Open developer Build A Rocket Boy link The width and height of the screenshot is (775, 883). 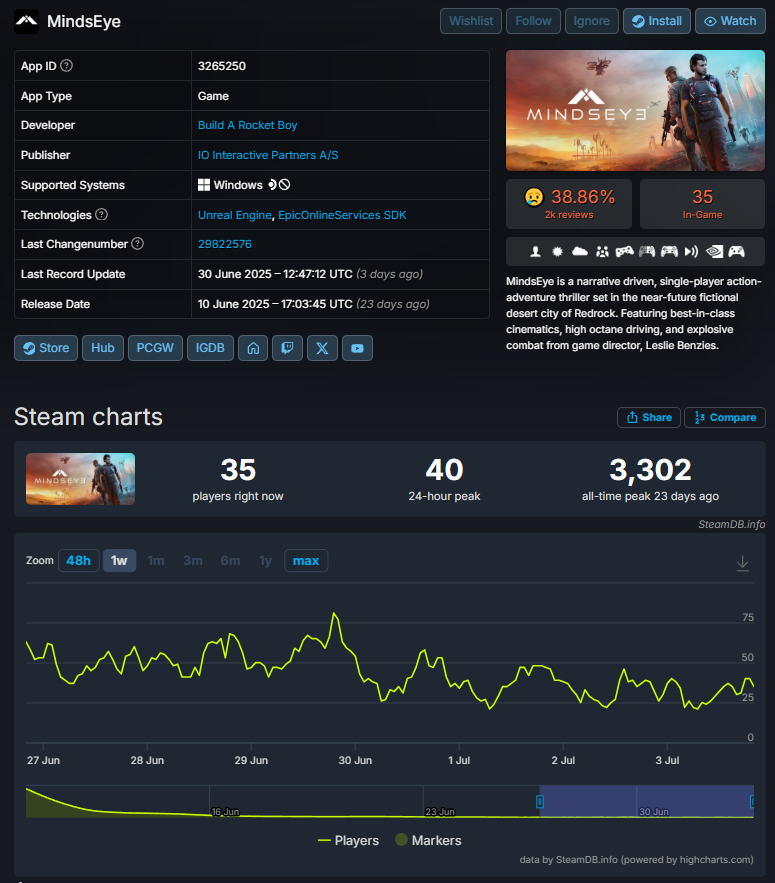click(247, 125)
